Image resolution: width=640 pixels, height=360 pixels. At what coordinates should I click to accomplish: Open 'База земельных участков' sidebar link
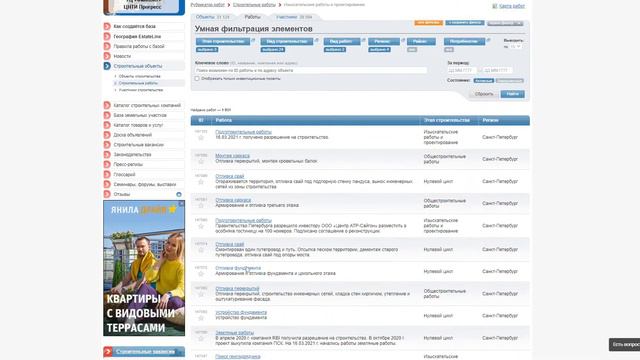coord(140,115)
